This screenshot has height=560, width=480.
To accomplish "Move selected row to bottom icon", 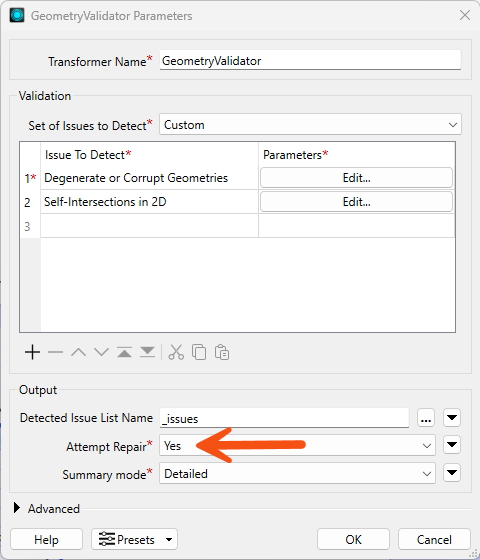I will 148,352.
